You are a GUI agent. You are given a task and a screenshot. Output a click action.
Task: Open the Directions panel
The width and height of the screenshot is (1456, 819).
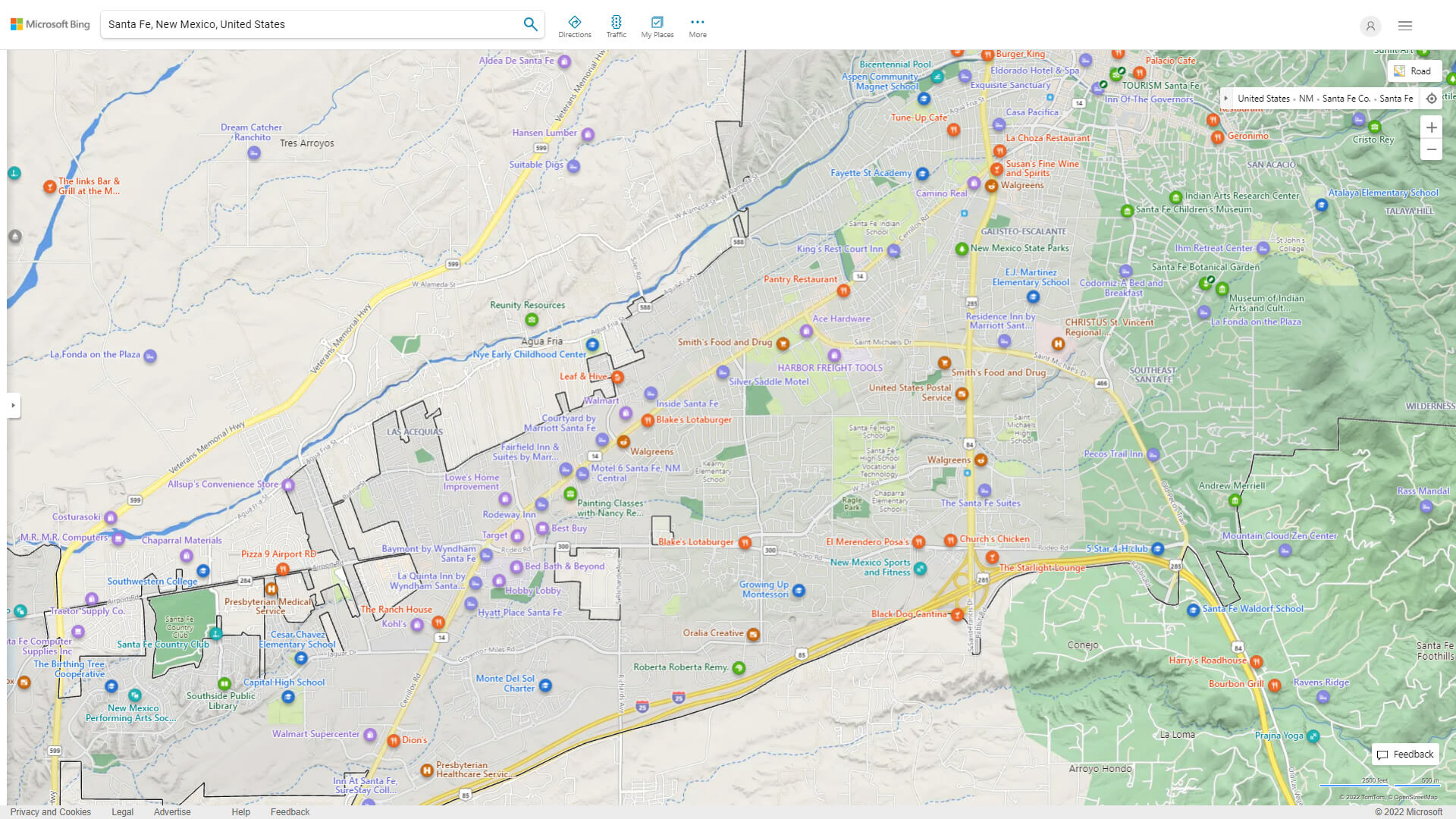[575, 25]
